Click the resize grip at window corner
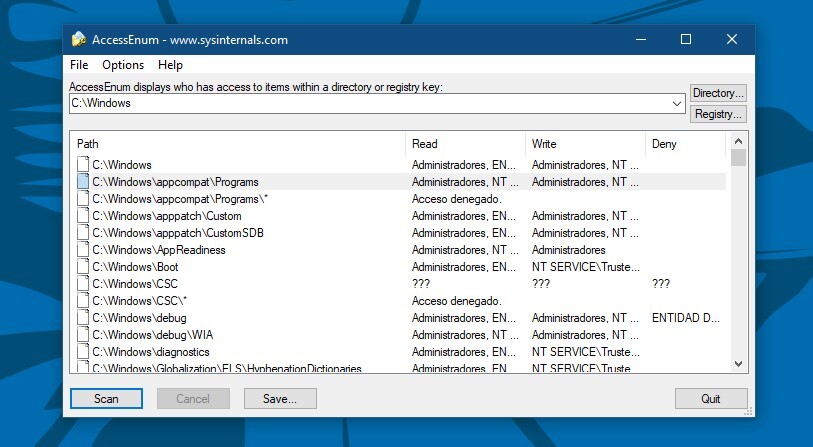Viewport: 813px width, 447px height. (748, 412)
